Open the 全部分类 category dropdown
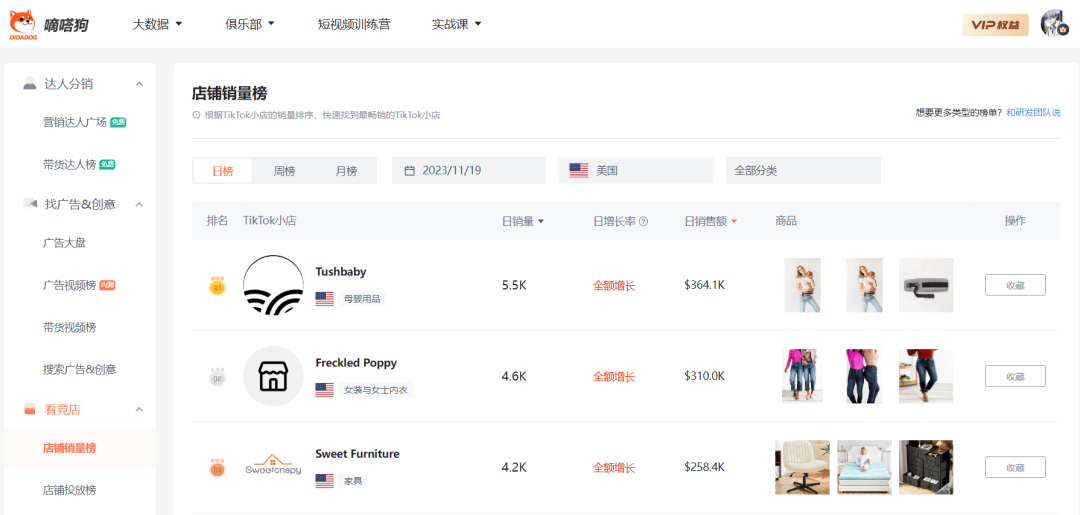This screenshot has height=515, width=1080. tap(802, 171)
